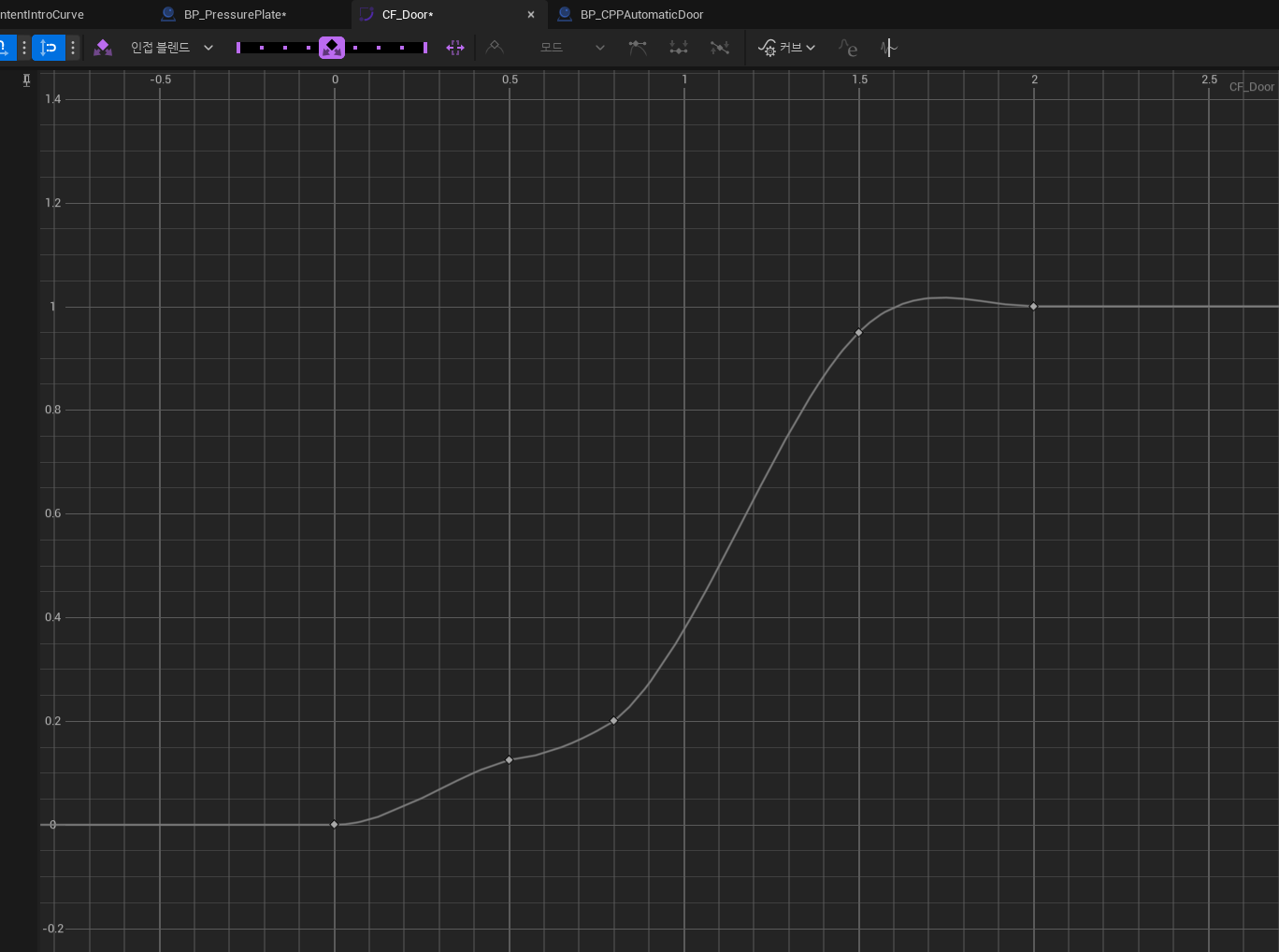Open the 인접 블렌드 dropdown
This screenshot has height=952, width=1279.
172,48
